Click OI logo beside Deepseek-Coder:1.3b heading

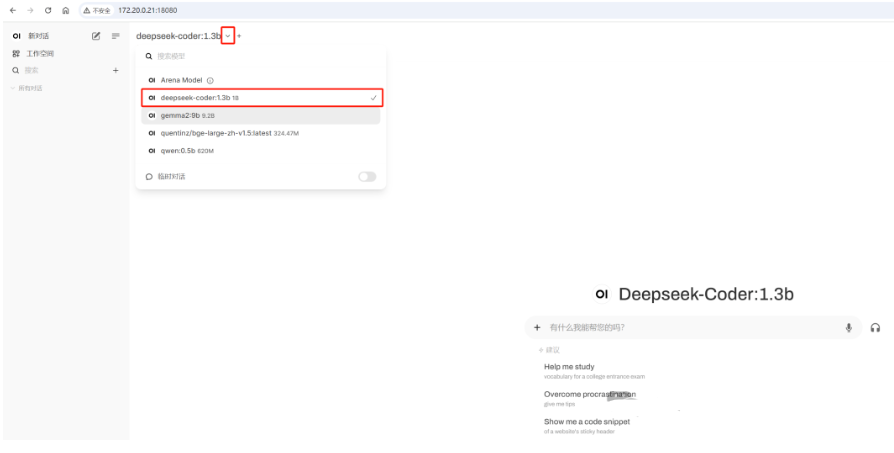coord(602,294)
